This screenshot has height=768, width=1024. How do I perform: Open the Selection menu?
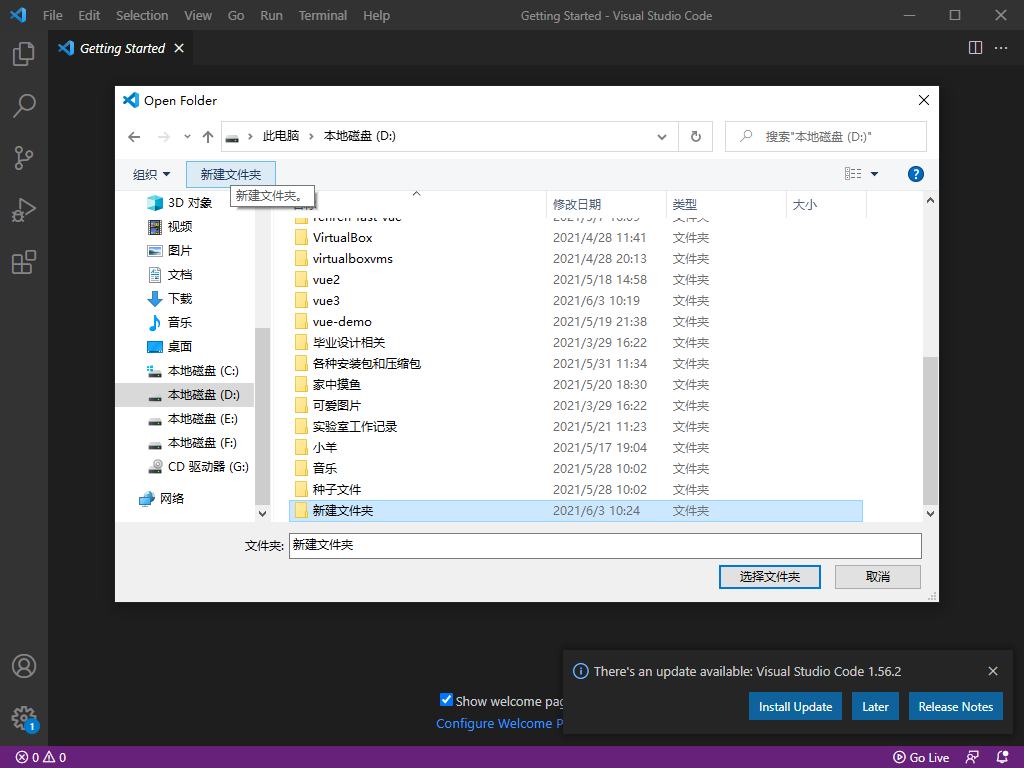[x=142, y=15]
